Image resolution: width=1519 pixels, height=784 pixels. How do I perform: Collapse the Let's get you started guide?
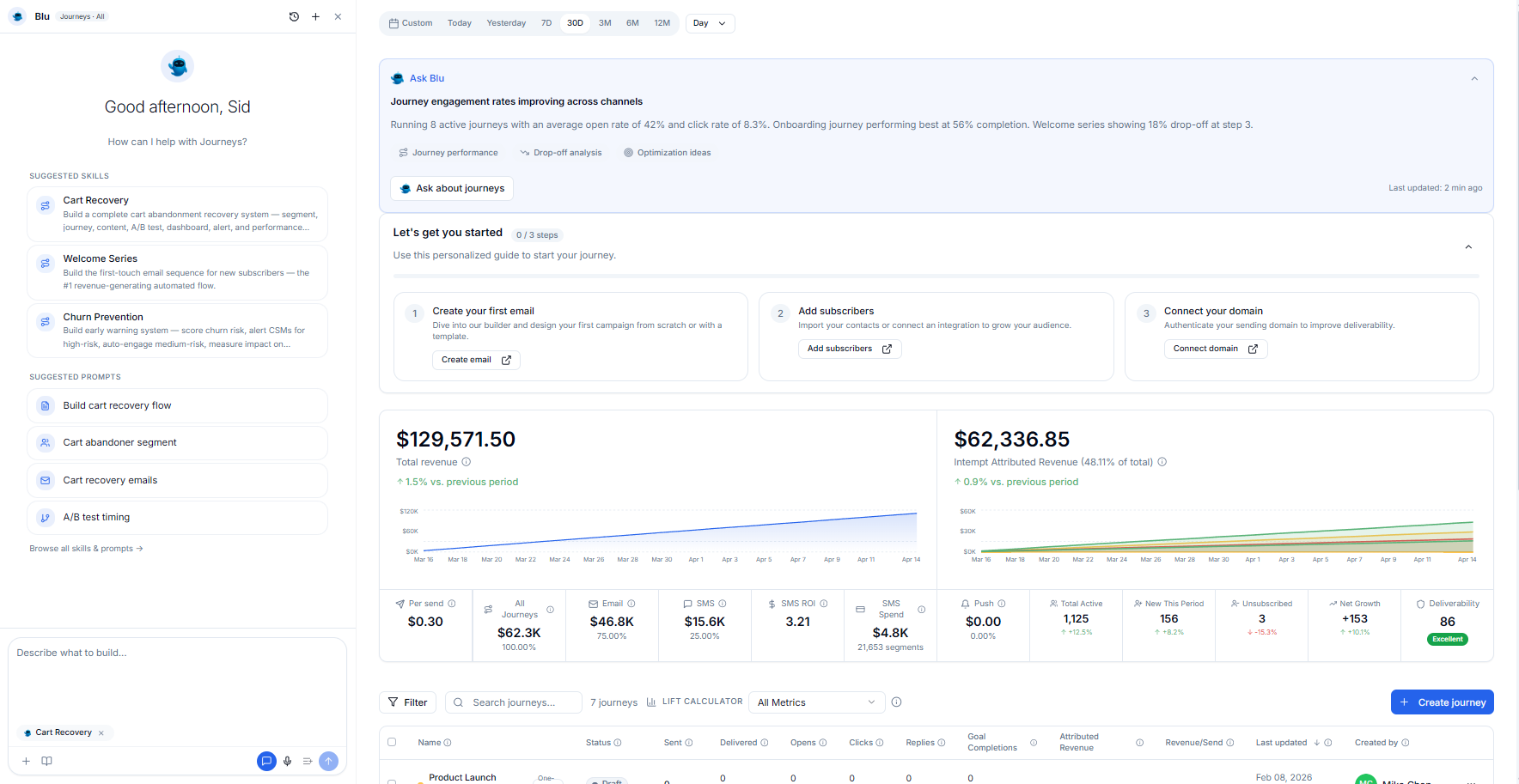pos(1468,246)
